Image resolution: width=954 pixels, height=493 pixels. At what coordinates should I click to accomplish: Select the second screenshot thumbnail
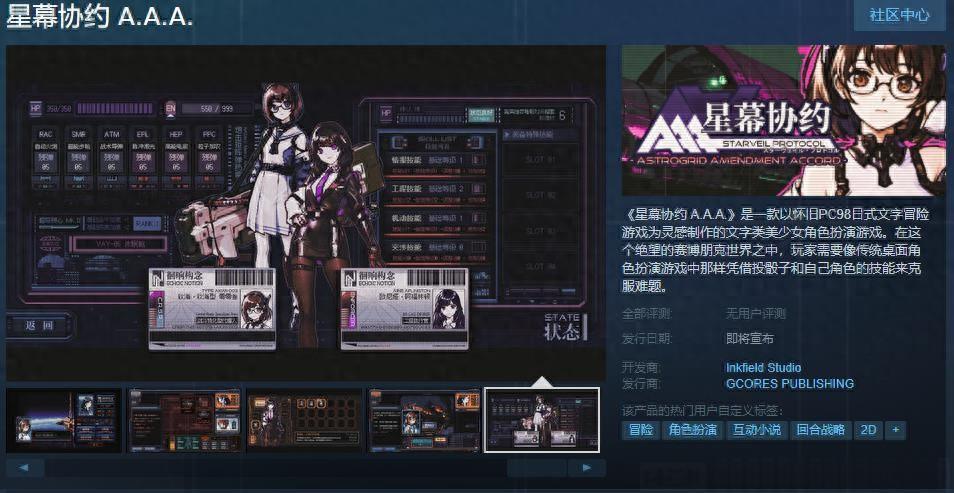[x=184, y=420]
